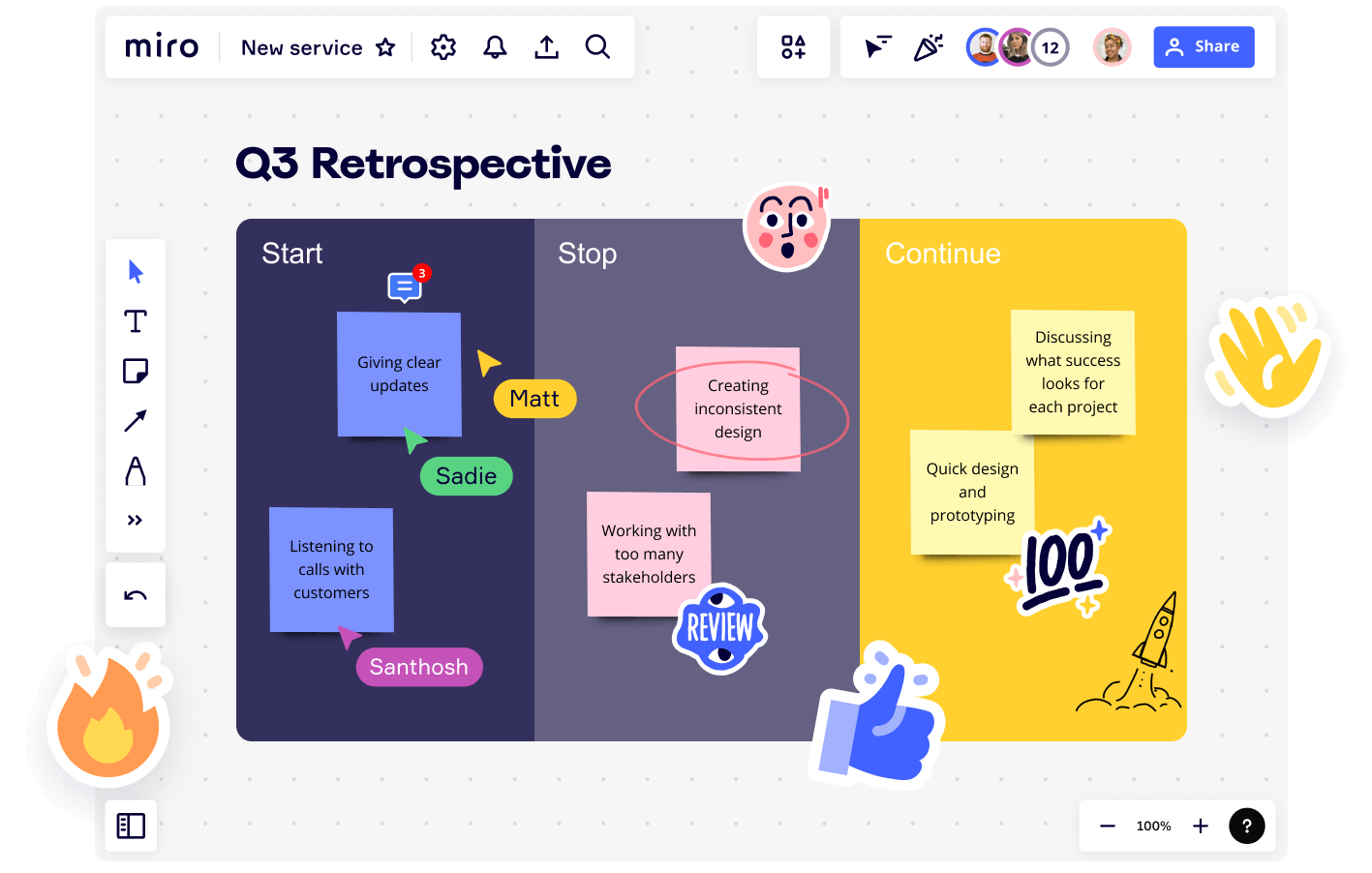
Task: Select the pen tool
Action: (135, 471)
